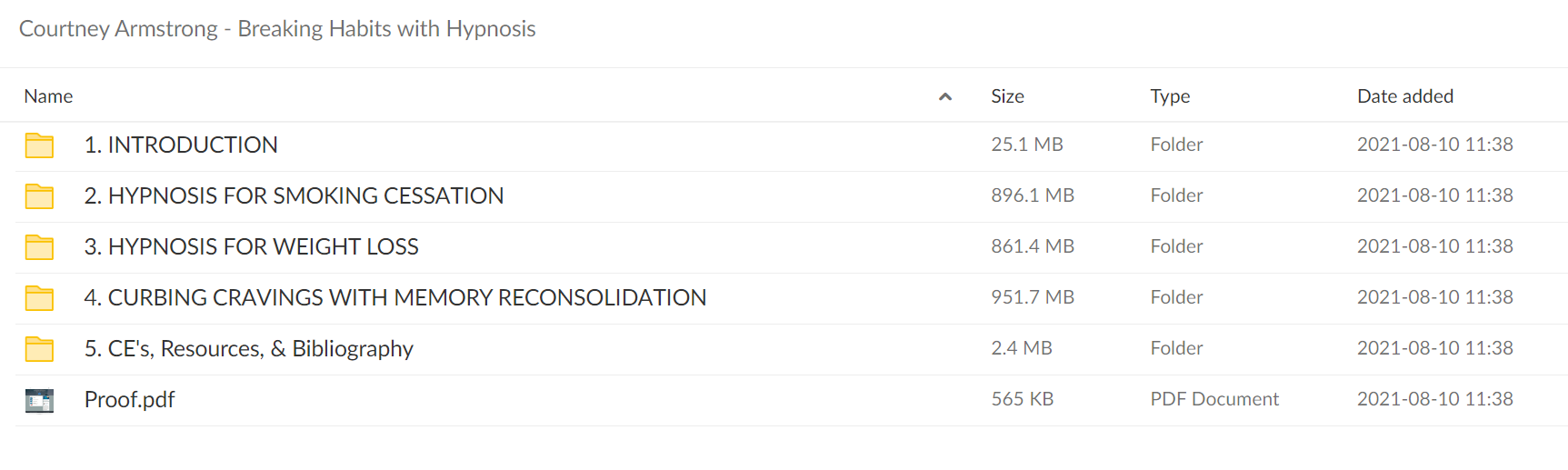The image size is (1568, 470).
Task: Select the 951.7 MB size cell
Action: click(x=1033, y=297)
